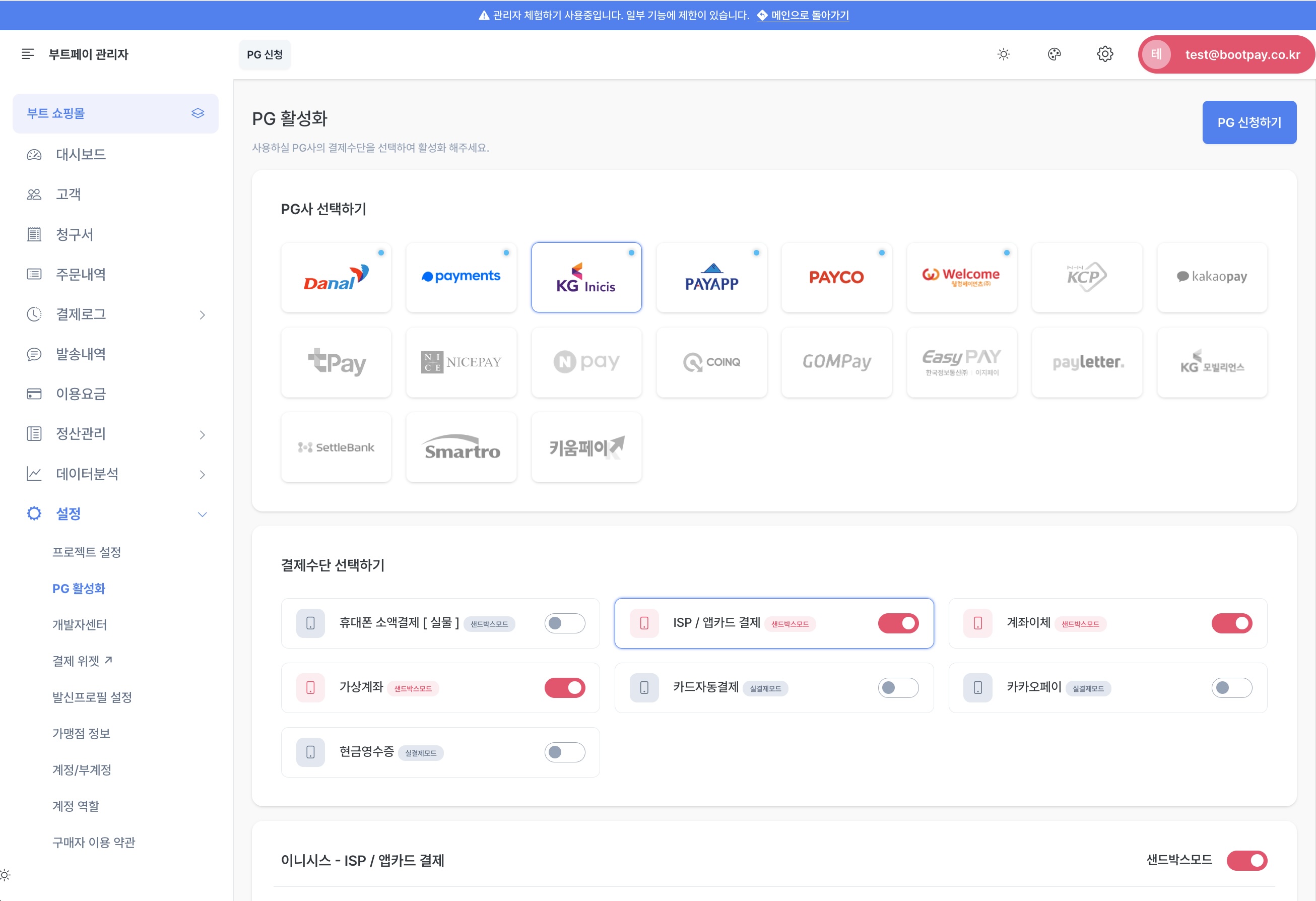Collapse the 설정 section in sidebar
The image size is (1316, 901).
click(203, 514)
